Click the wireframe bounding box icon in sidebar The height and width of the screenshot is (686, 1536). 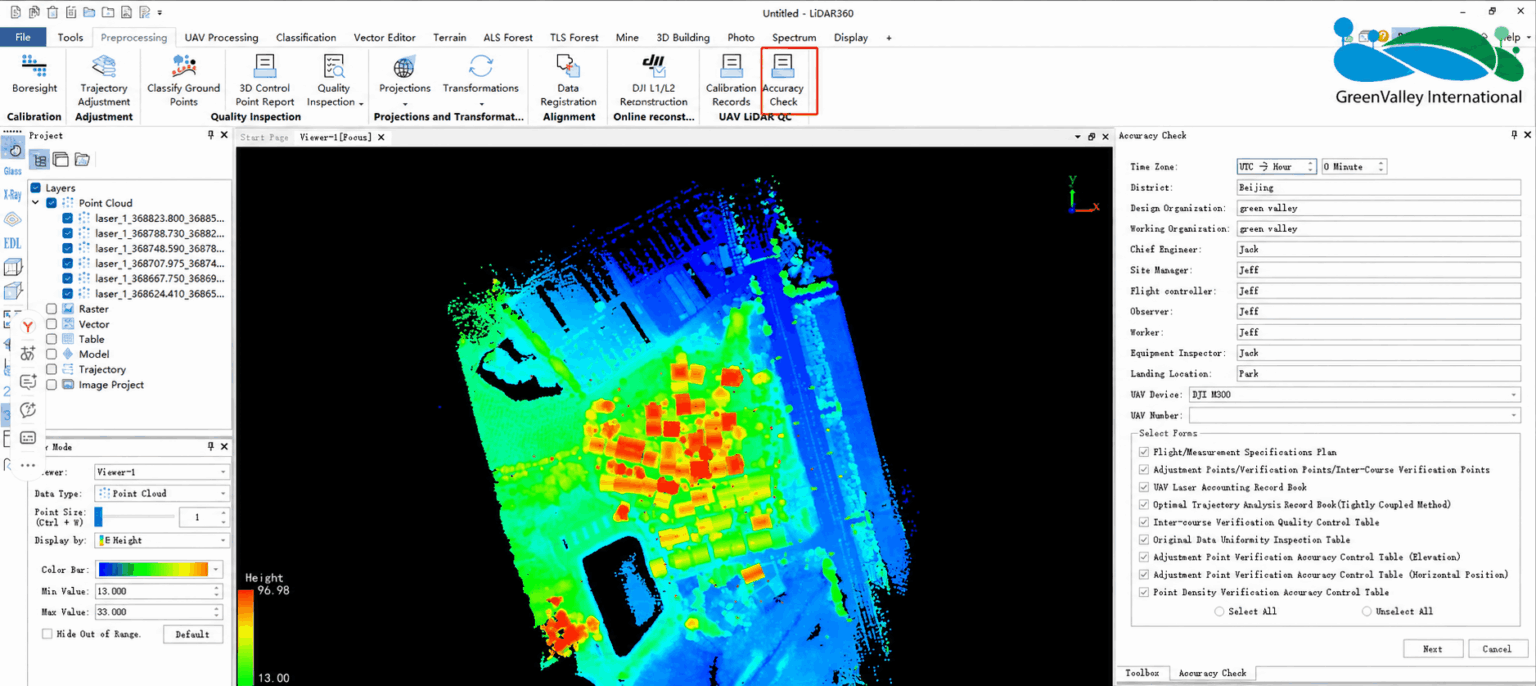point(13,267)
